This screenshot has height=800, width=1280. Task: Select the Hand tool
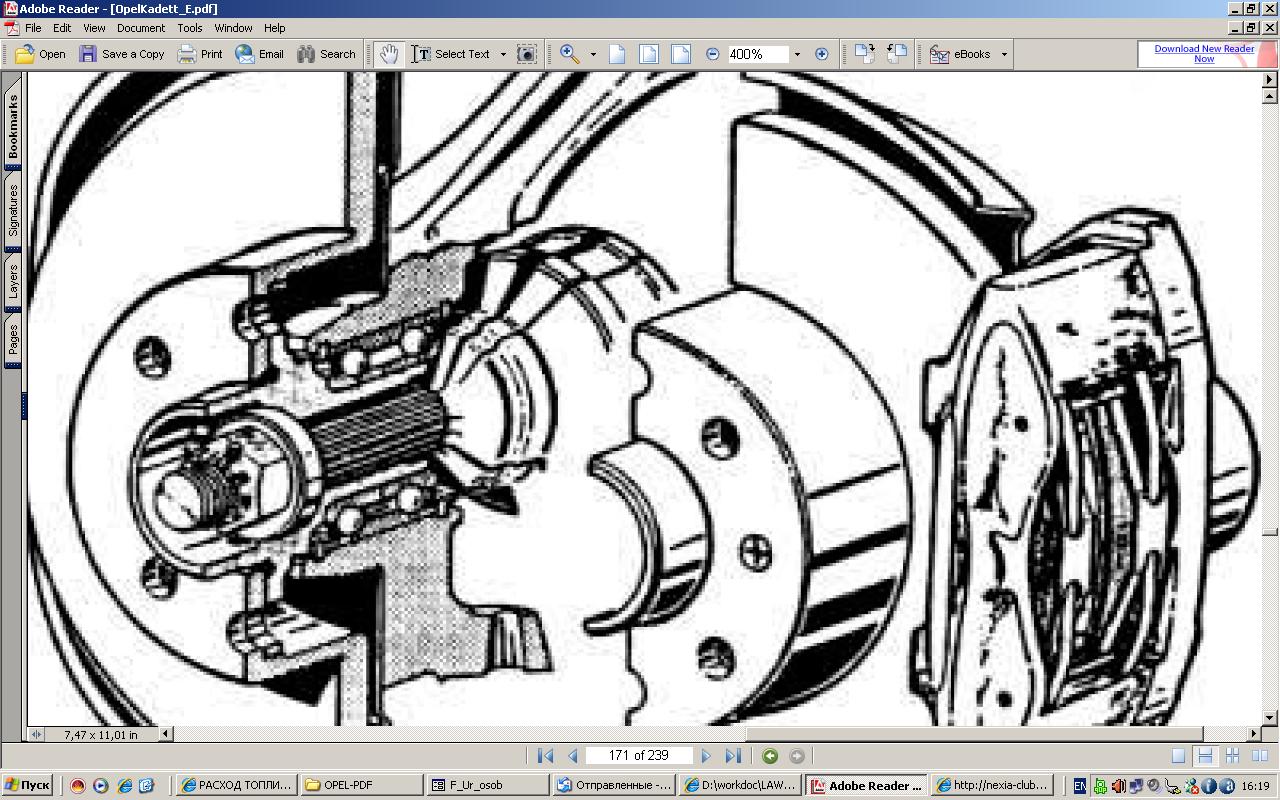(389, 54)
